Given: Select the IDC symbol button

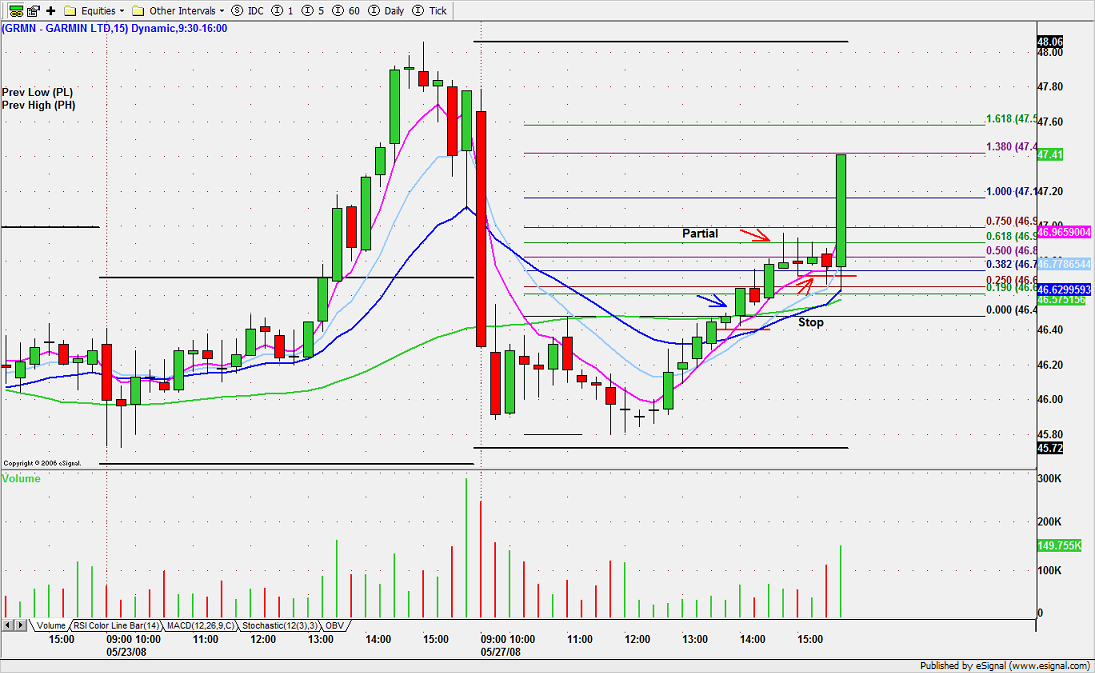Looking at the screenshot, I should 247,10.
